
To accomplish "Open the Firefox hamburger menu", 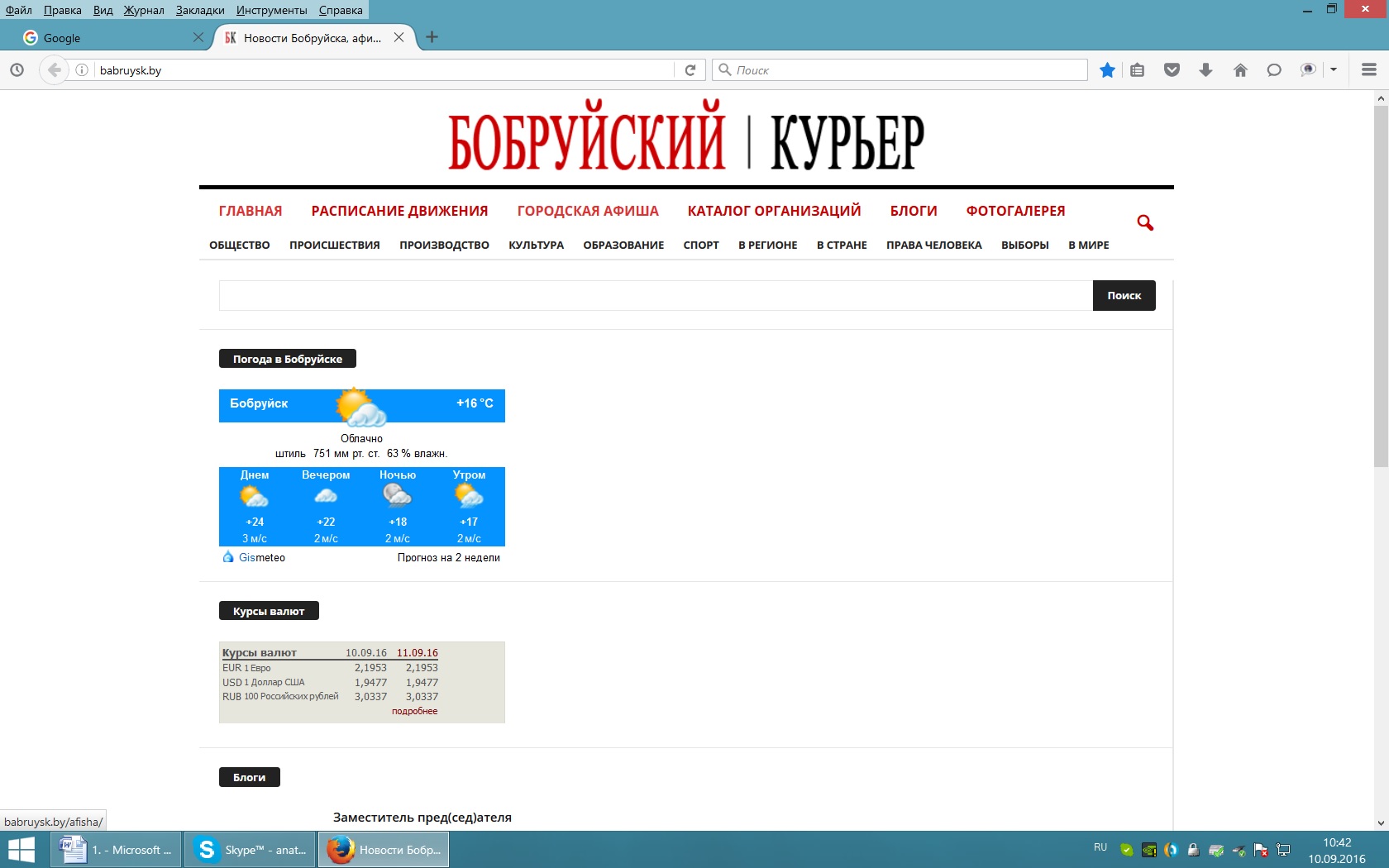I will [1369, 70].
